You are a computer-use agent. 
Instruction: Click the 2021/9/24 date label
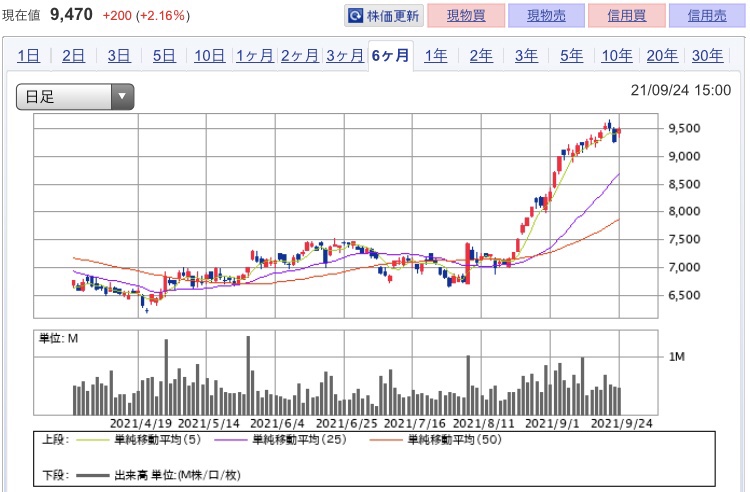coord(621,423)
